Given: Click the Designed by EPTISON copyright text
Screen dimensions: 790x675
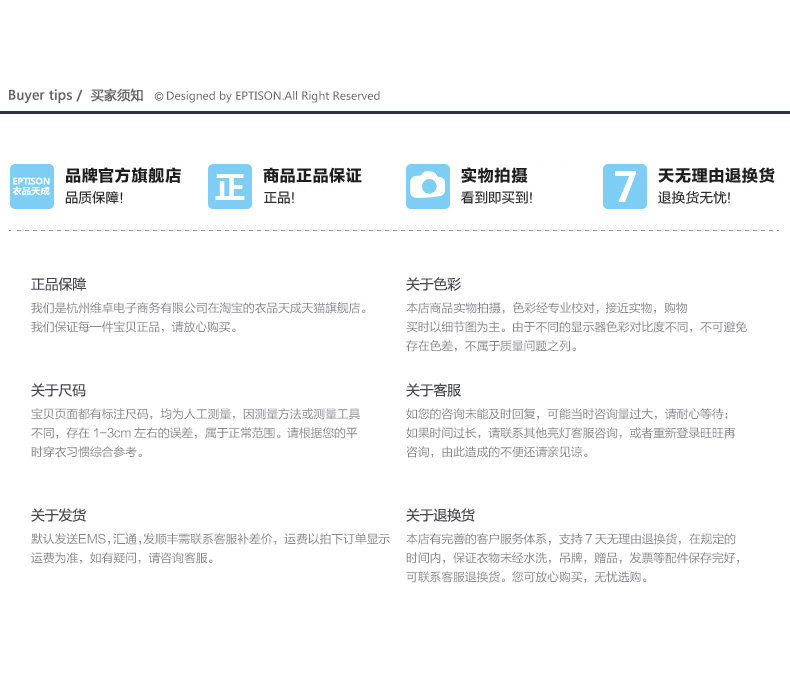Looking at the screenshot, I should coord(267,96).
